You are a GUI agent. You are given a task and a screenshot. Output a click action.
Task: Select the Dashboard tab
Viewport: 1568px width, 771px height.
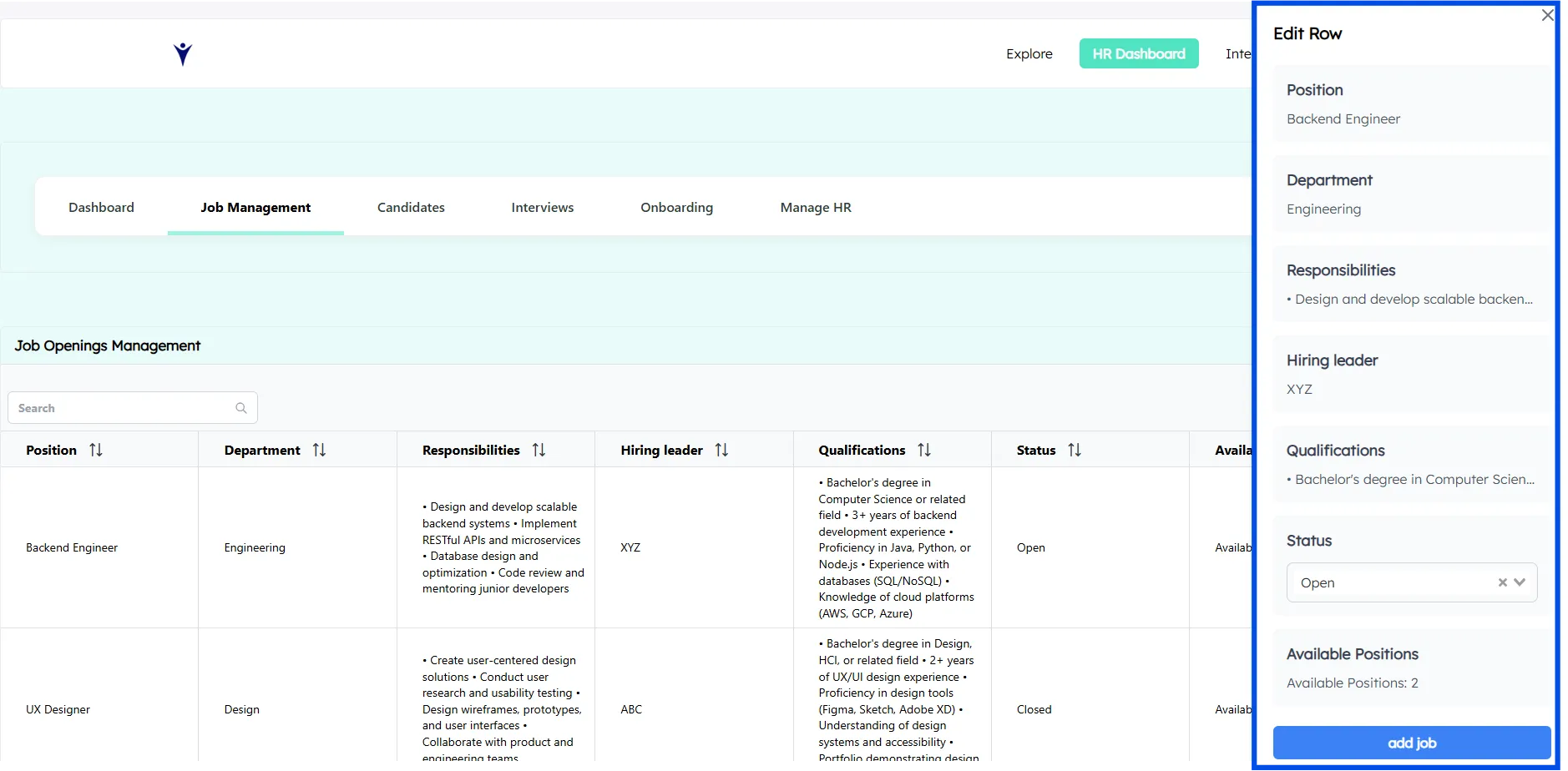coord(101,207)
